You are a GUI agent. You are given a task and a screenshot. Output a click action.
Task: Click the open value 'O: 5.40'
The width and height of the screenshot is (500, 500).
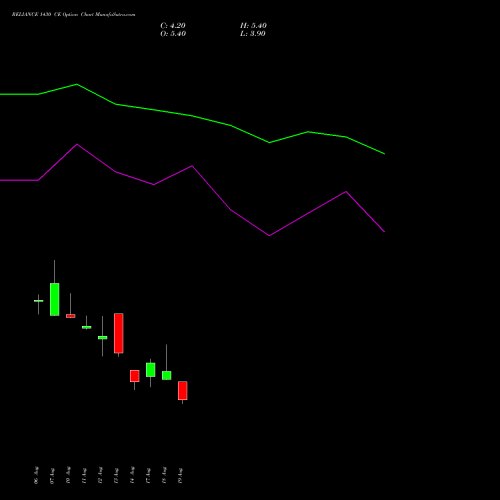173,34
